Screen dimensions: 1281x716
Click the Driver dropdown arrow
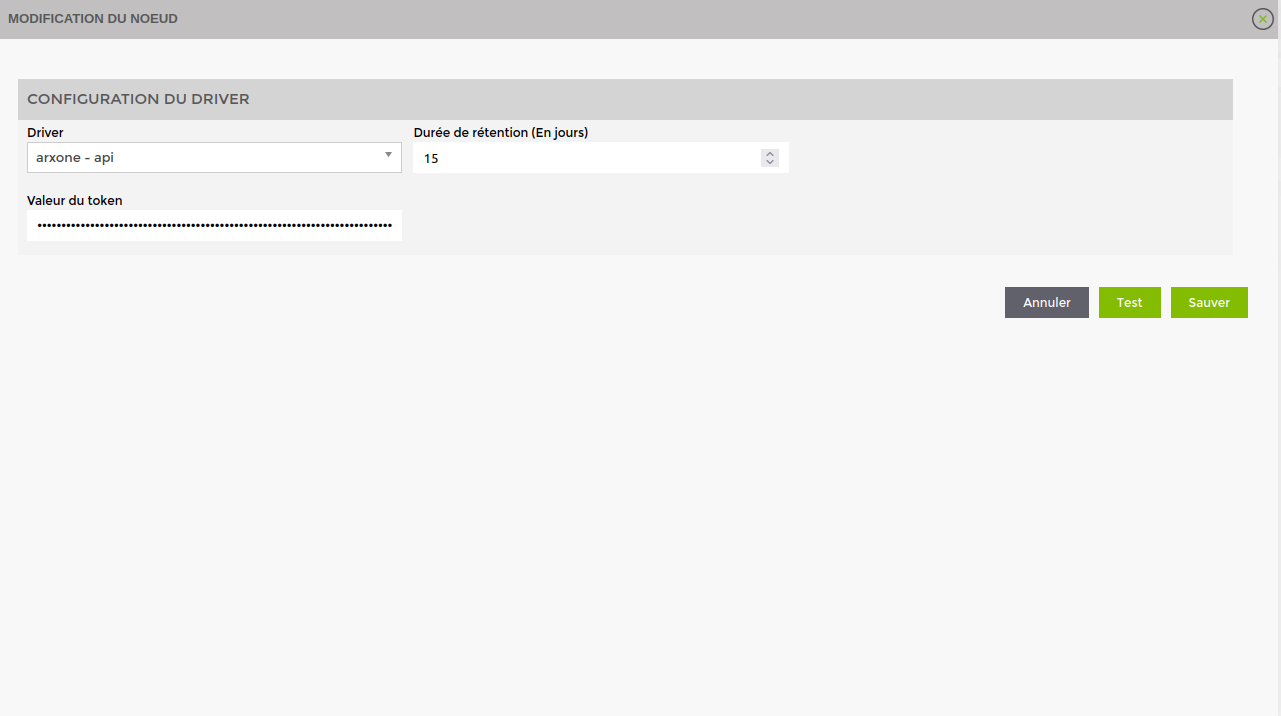(x=388, y=155)
